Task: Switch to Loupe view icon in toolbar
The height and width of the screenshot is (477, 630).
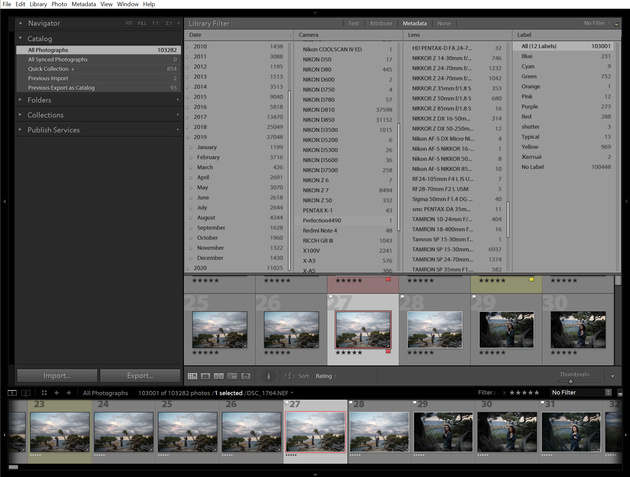Action: tap(205, 376)
